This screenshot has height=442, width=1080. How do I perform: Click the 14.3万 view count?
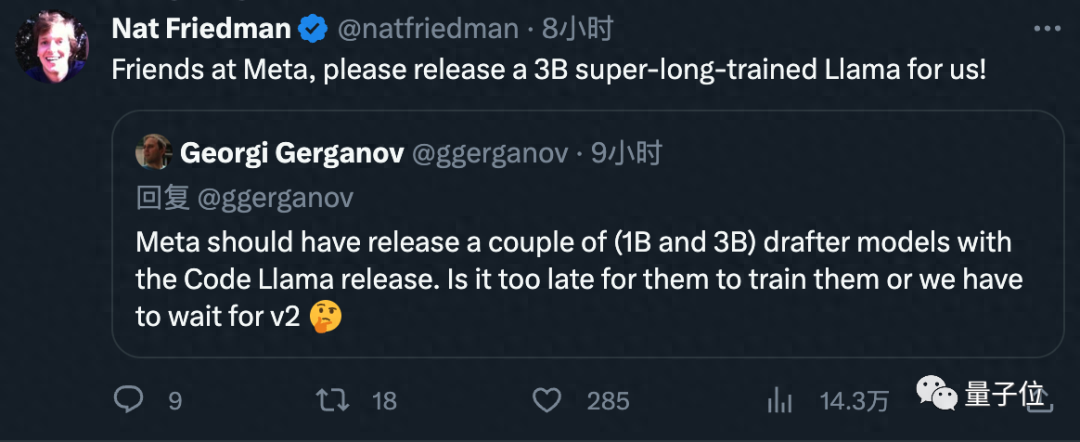click(853, 401)
